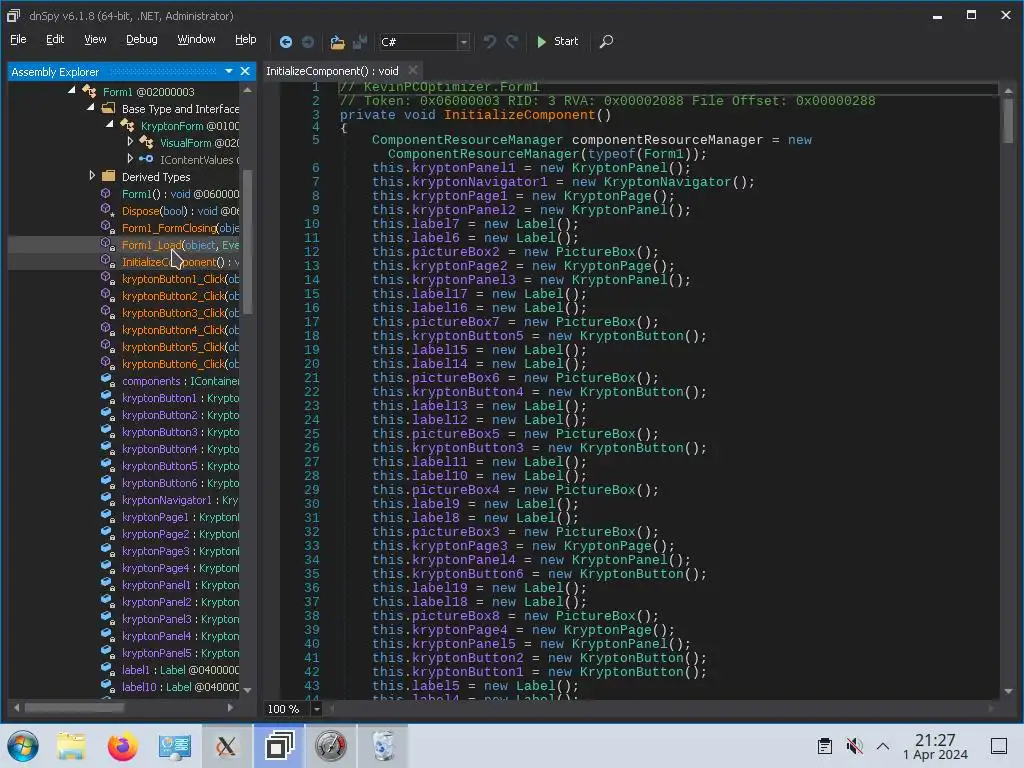Click the code editor vertical scrollbar
Screen dimensions: 1024x768
click(1008, 121)
